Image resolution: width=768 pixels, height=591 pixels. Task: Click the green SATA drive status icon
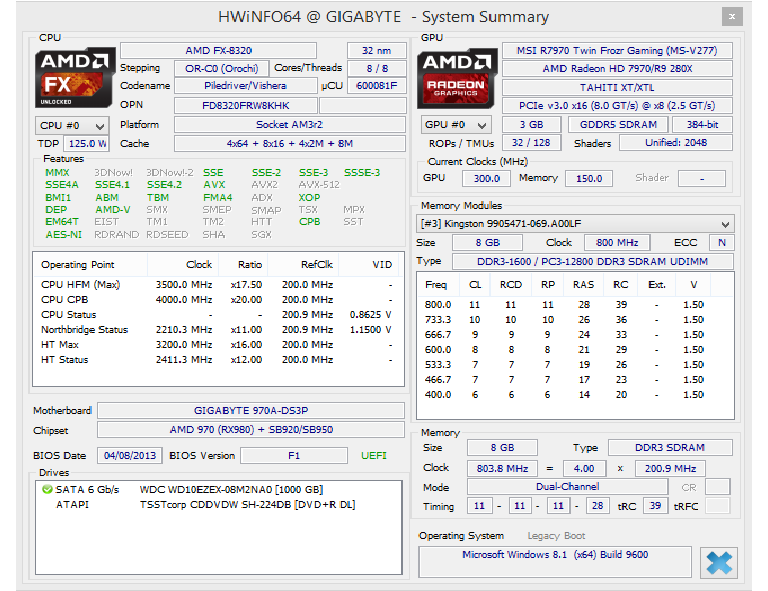click(47, 489)
